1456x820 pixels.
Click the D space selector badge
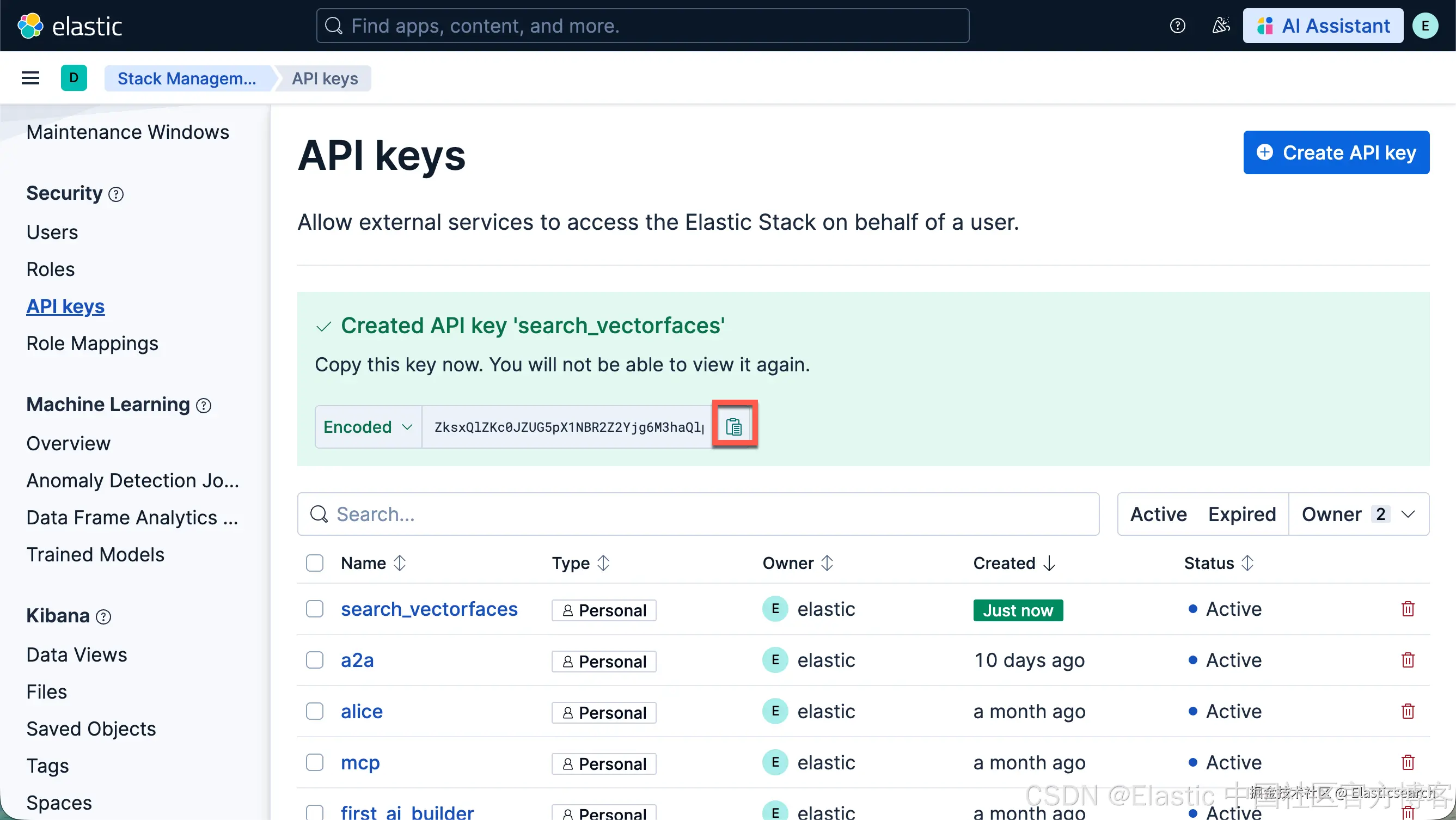click(x=74, y=78)
